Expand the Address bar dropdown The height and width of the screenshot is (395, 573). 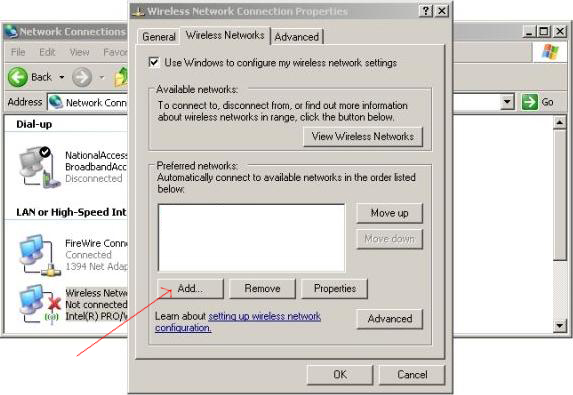pos(507,102)
